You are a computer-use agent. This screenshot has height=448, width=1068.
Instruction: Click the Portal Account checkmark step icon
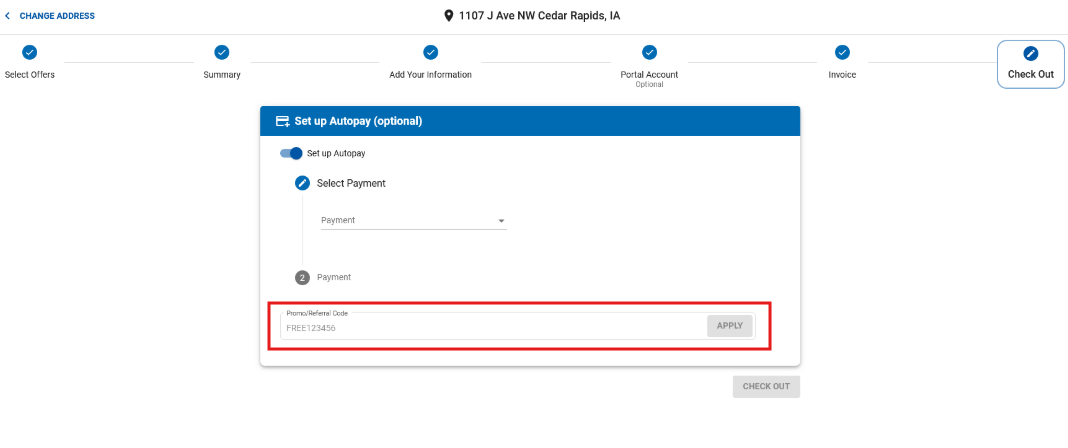click(649, 52)
